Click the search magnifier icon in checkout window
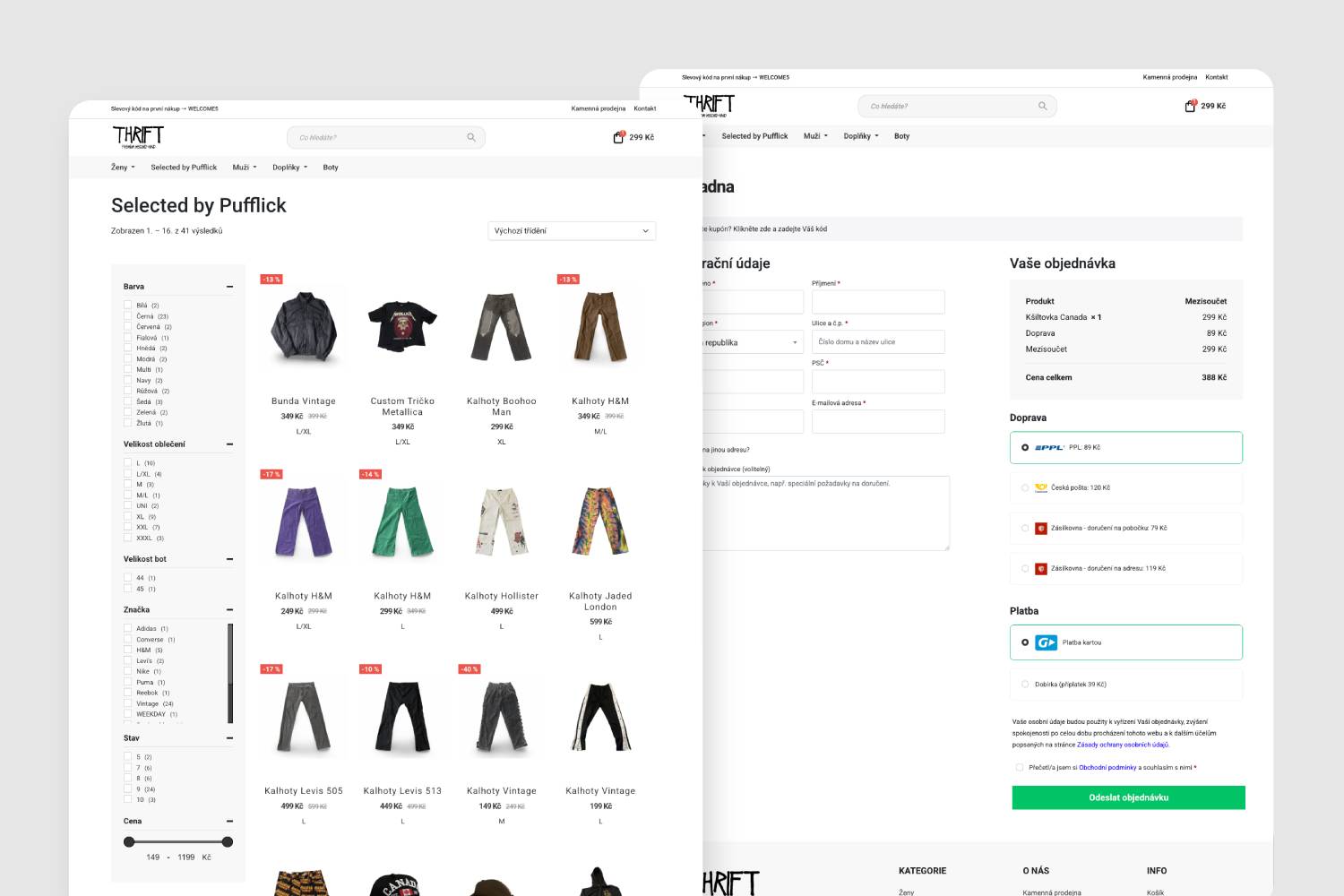1344x896 pixels. [1042, 107]
